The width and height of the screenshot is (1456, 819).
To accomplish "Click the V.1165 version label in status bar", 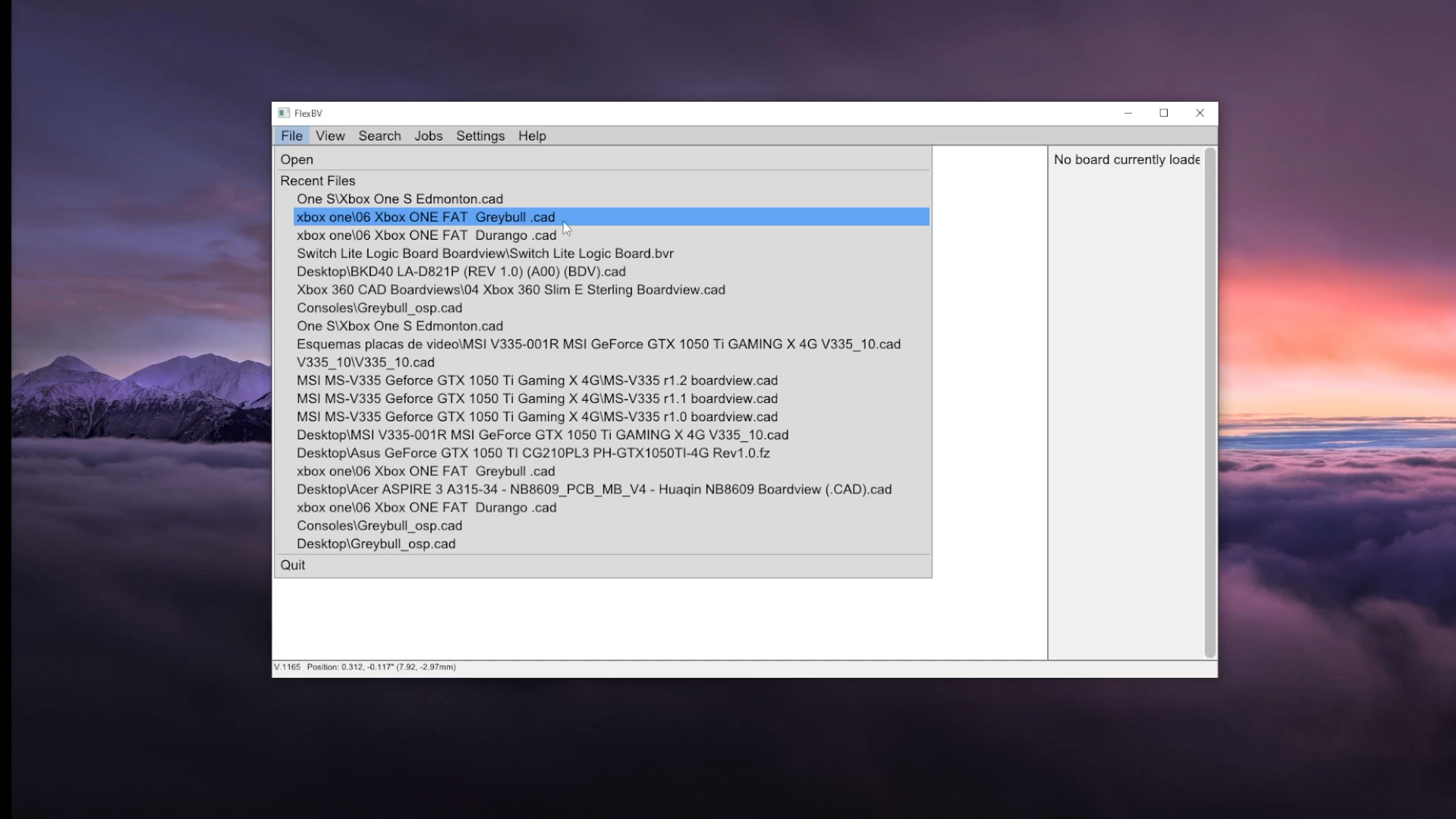I will 287,667.
